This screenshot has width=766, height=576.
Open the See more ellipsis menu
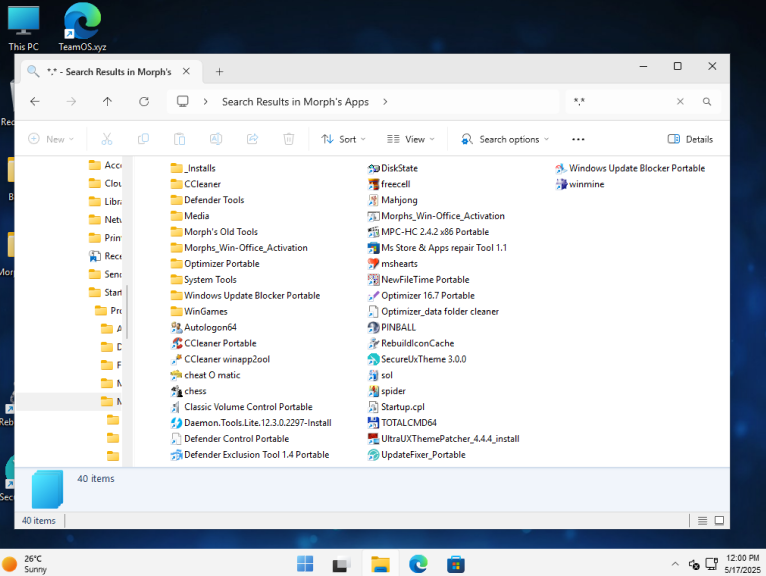click(578, 139)
